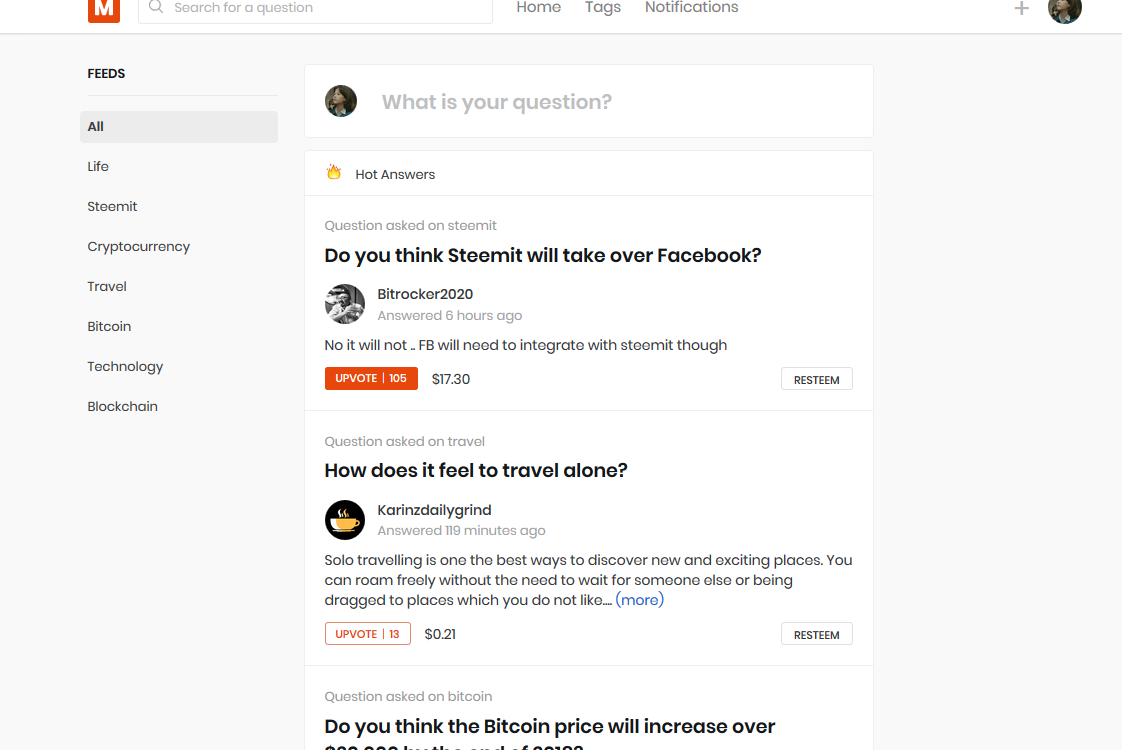Viewport: 1122px width, 750px height.
Task: Select the Blockchain feed in sidebar
Action: click(122, 406)
